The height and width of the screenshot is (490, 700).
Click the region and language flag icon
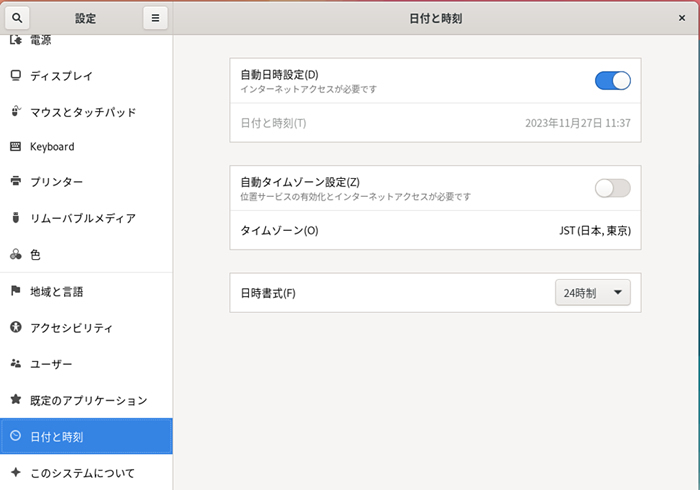[15, 291]
